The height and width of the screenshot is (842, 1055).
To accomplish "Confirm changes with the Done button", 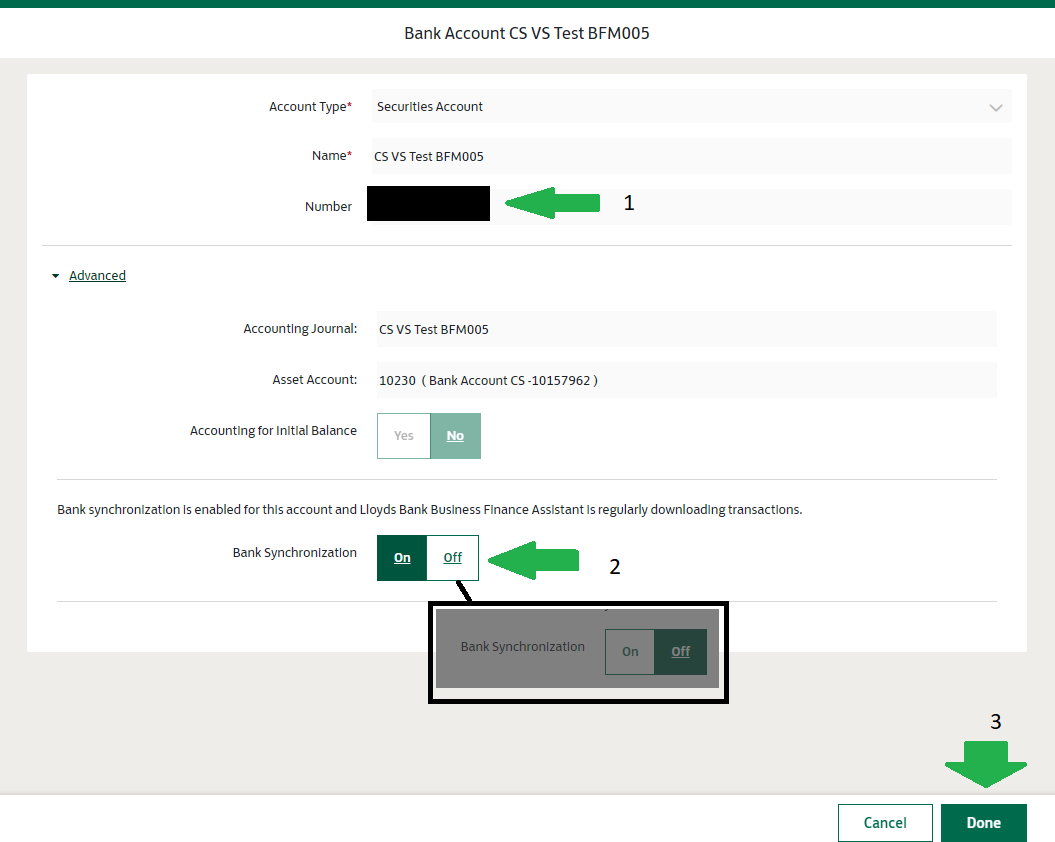I will pos(983,823).
